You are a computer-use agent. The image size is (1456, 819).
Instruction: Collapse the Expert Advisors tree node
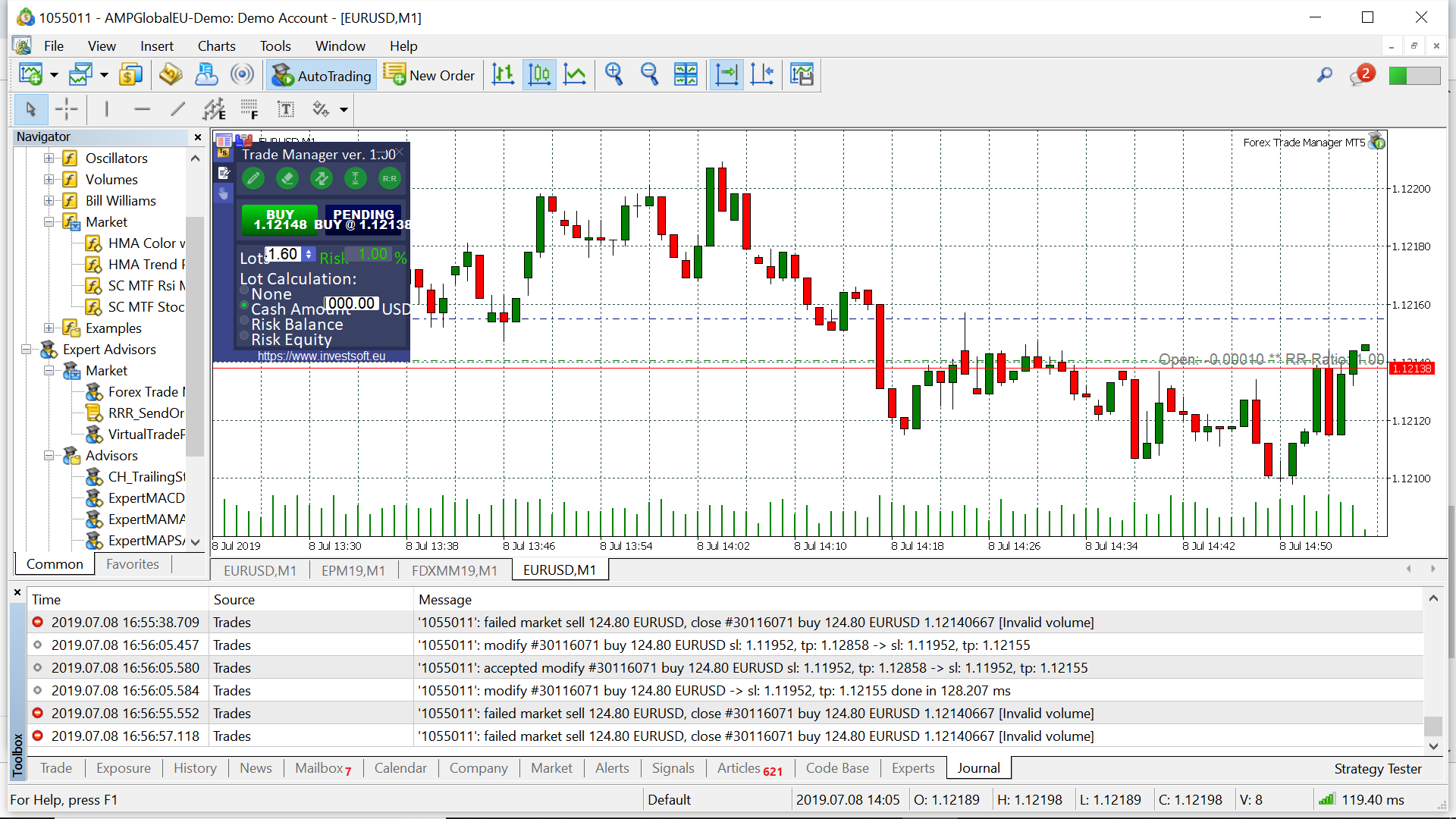click(26, 350)
